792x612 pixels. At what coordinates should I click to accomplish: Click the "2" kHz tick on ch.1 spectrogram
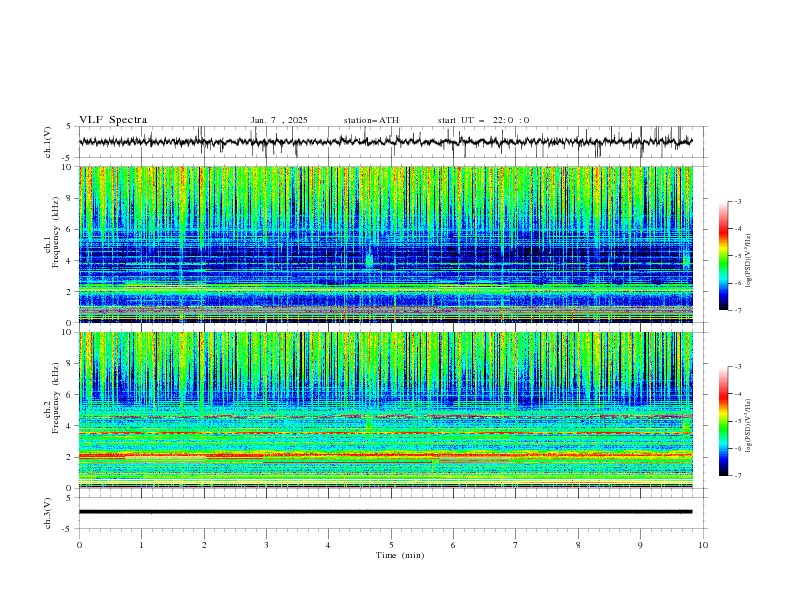pyautogui.click(x=70, y=292)
